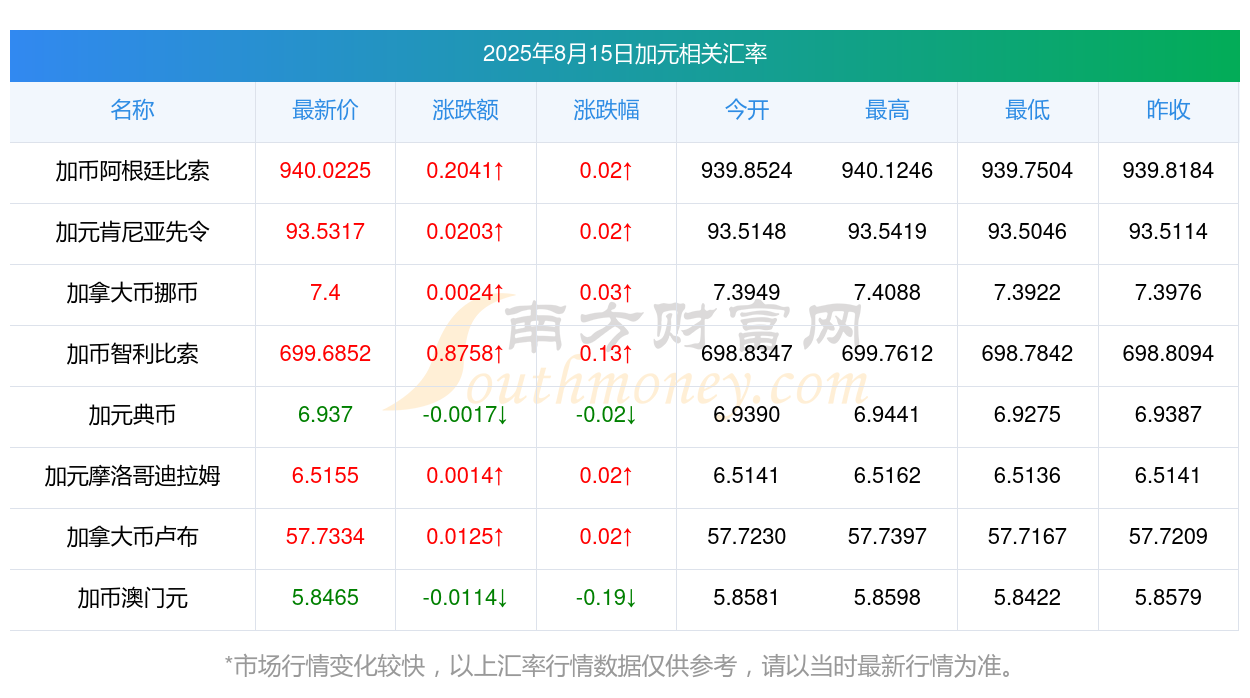Click row name 加元摩洛哥迪拉姆
The height and width of the screenshot is (698, 1250).
tap(132, 476)
